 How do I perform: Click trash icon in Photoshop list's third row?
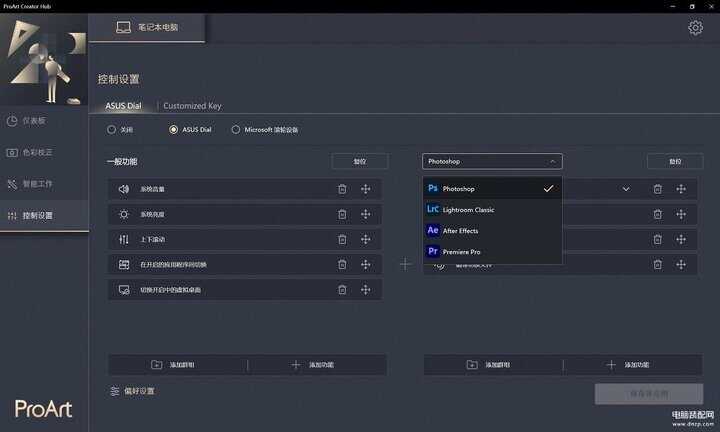(658, 239)
